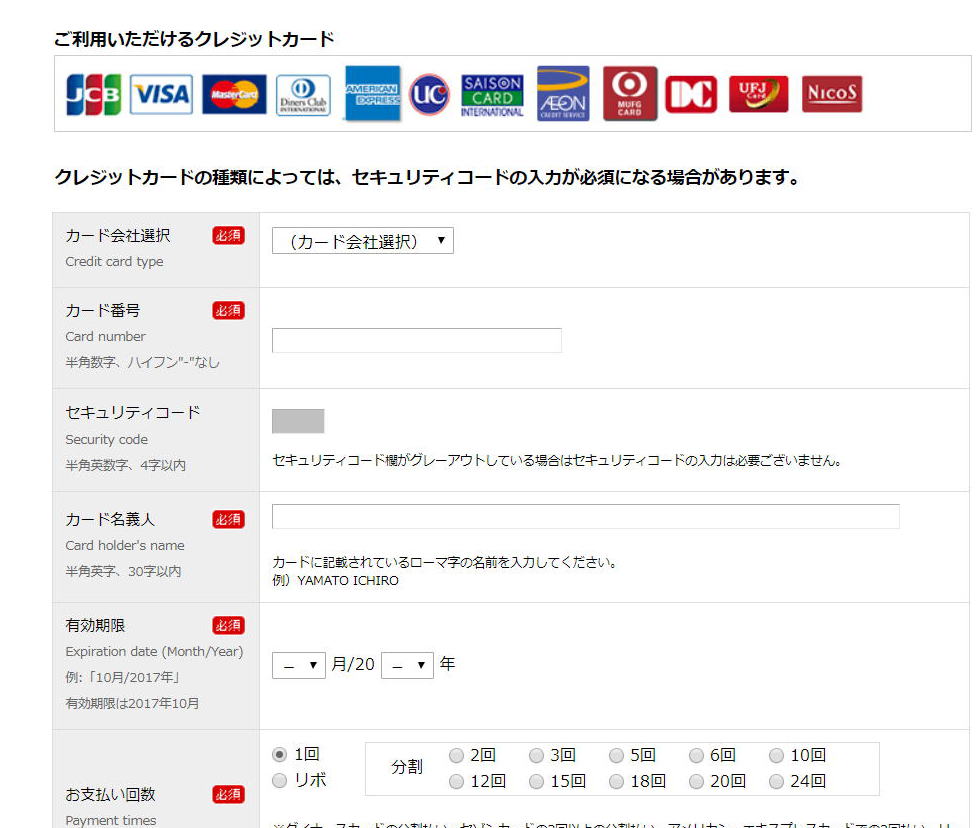This screenshot has width=976, height=828.
Task: Select the 2回 installment option
Action: [456, 755]
